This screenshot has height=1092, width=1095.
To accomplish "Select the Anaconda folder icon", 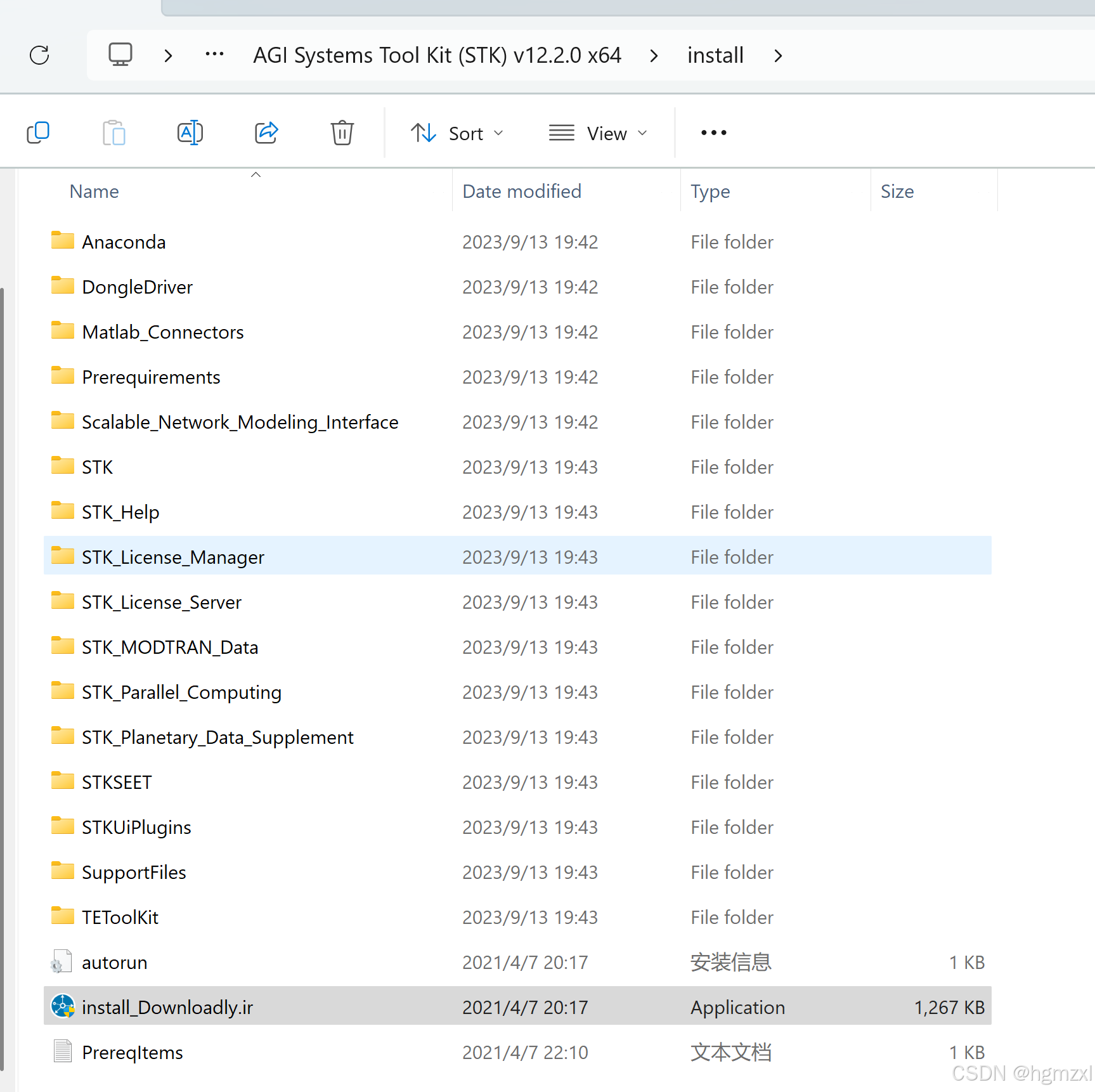I will 63,241.
